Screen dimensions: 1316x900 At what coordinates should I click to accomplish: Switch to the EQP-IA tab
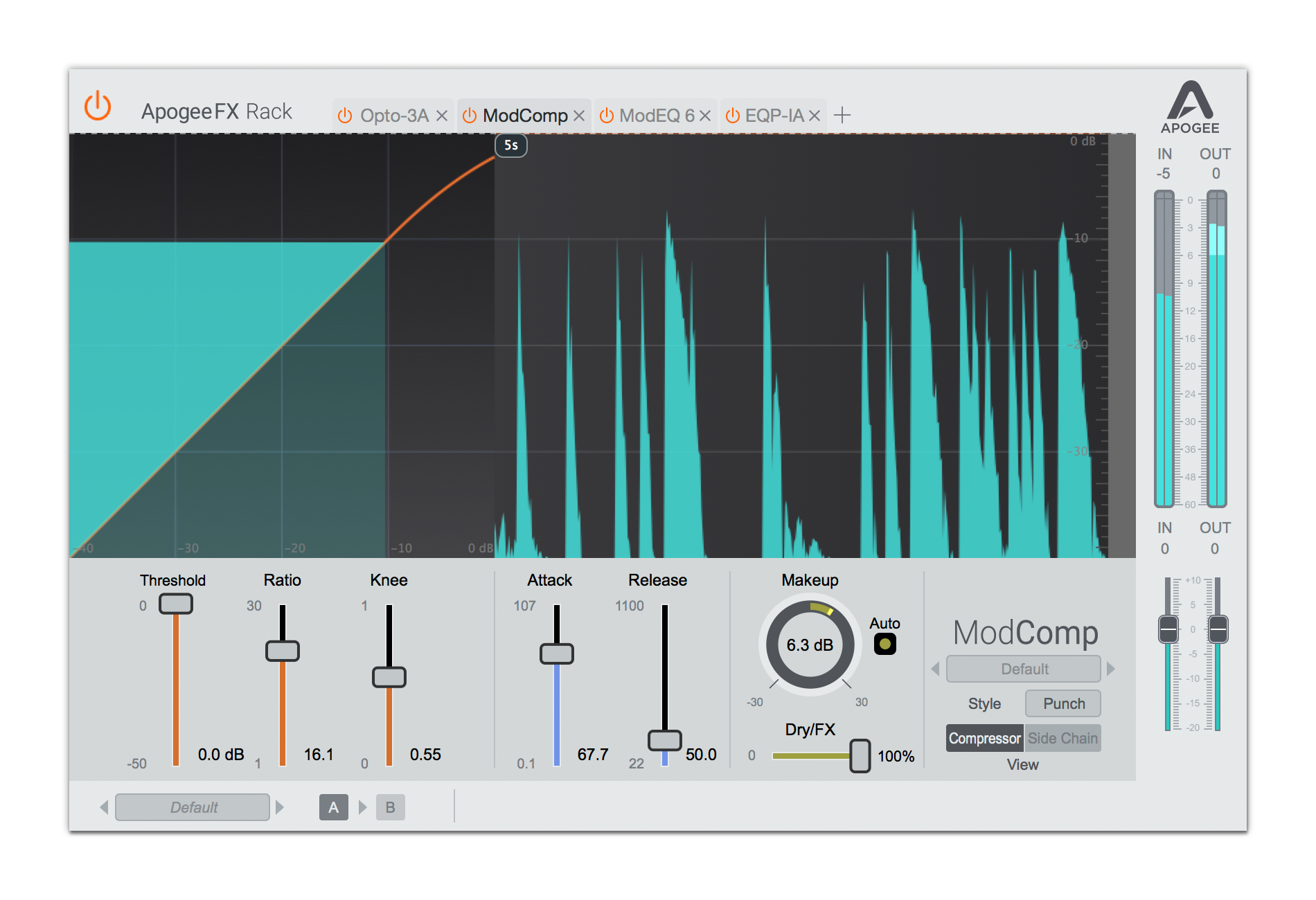click(x=777, y=116)
